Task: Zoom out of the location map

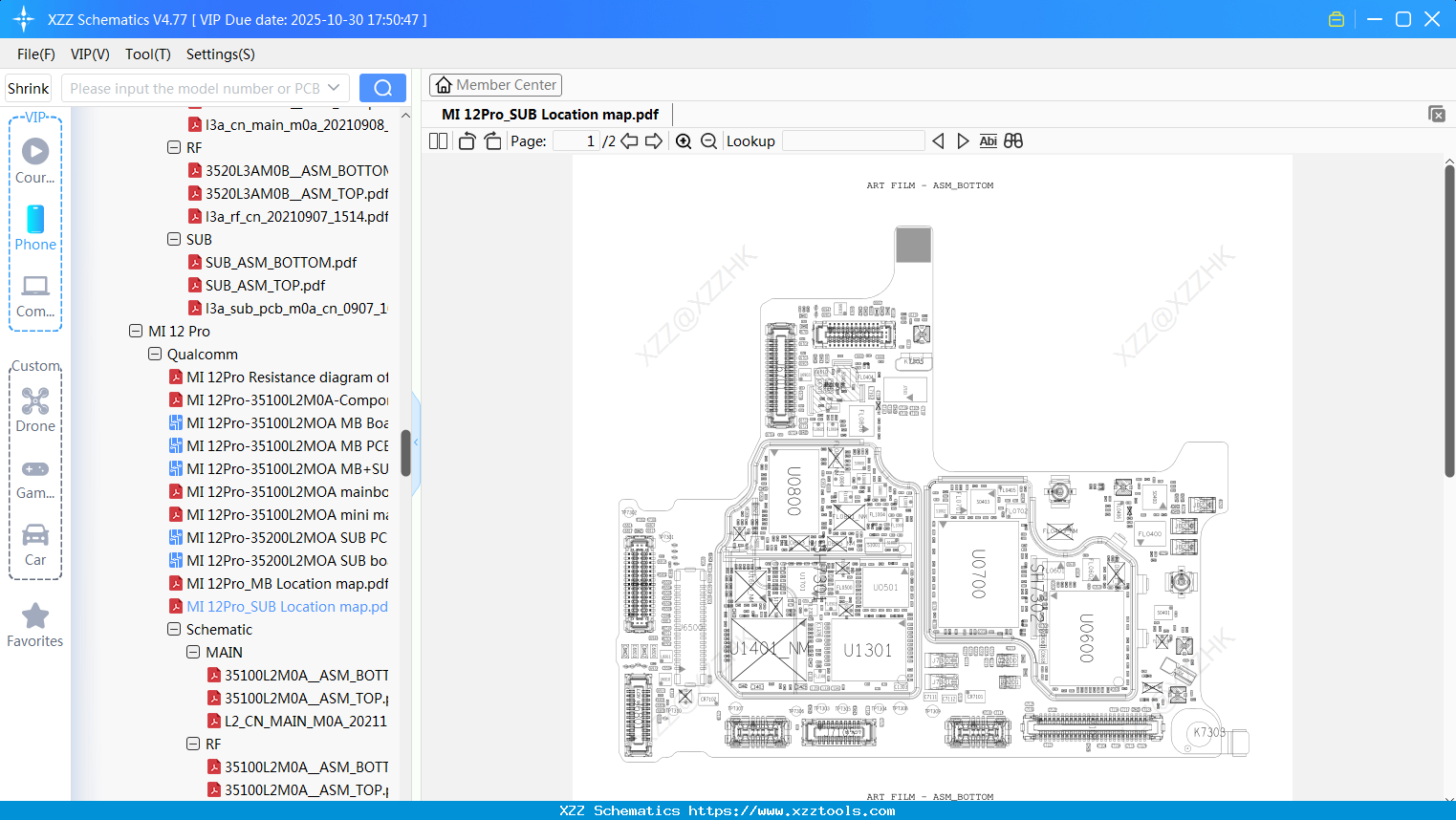Action: (708, 140)
